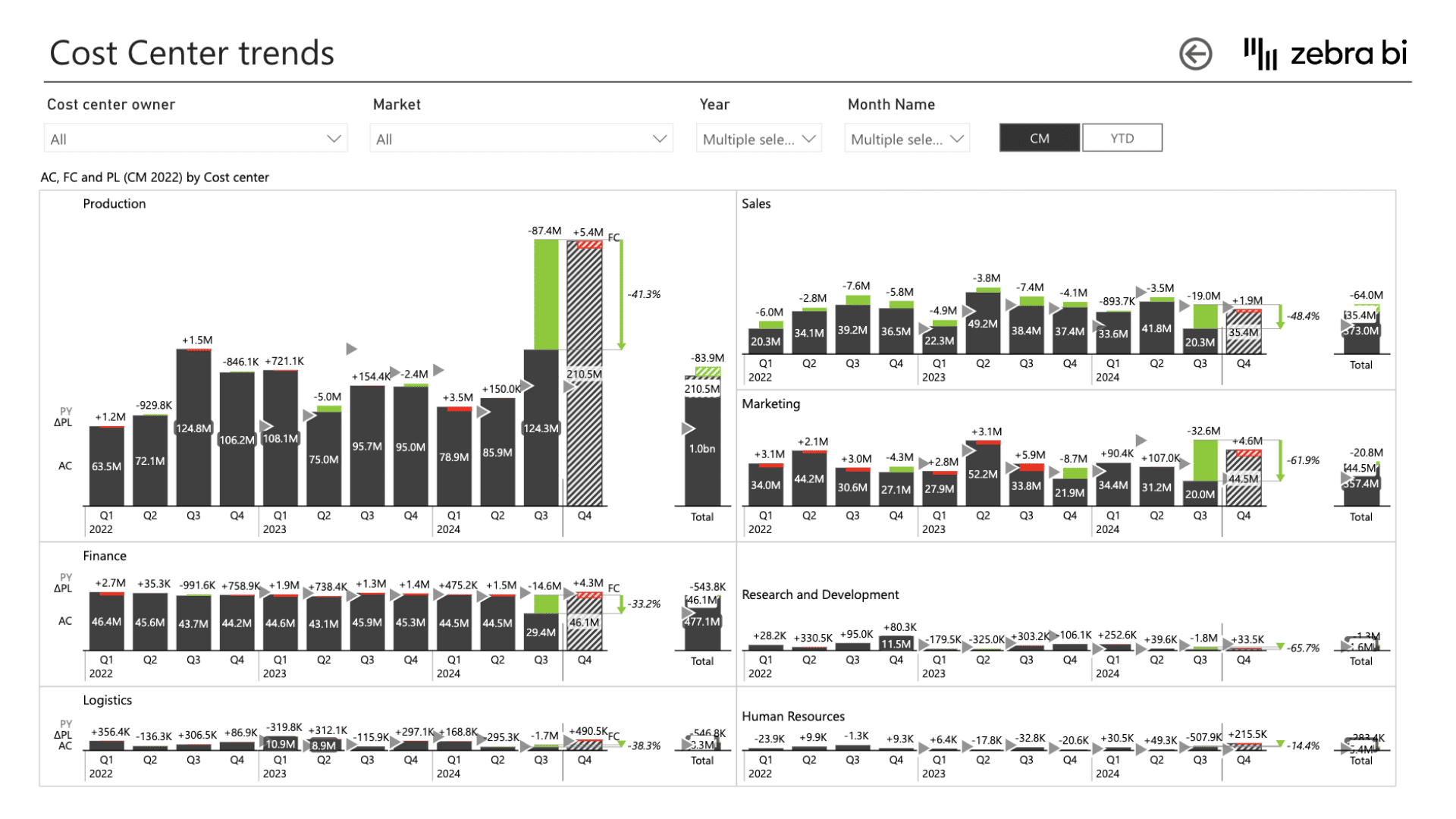Switch to the YTD view toggle

1122,138
